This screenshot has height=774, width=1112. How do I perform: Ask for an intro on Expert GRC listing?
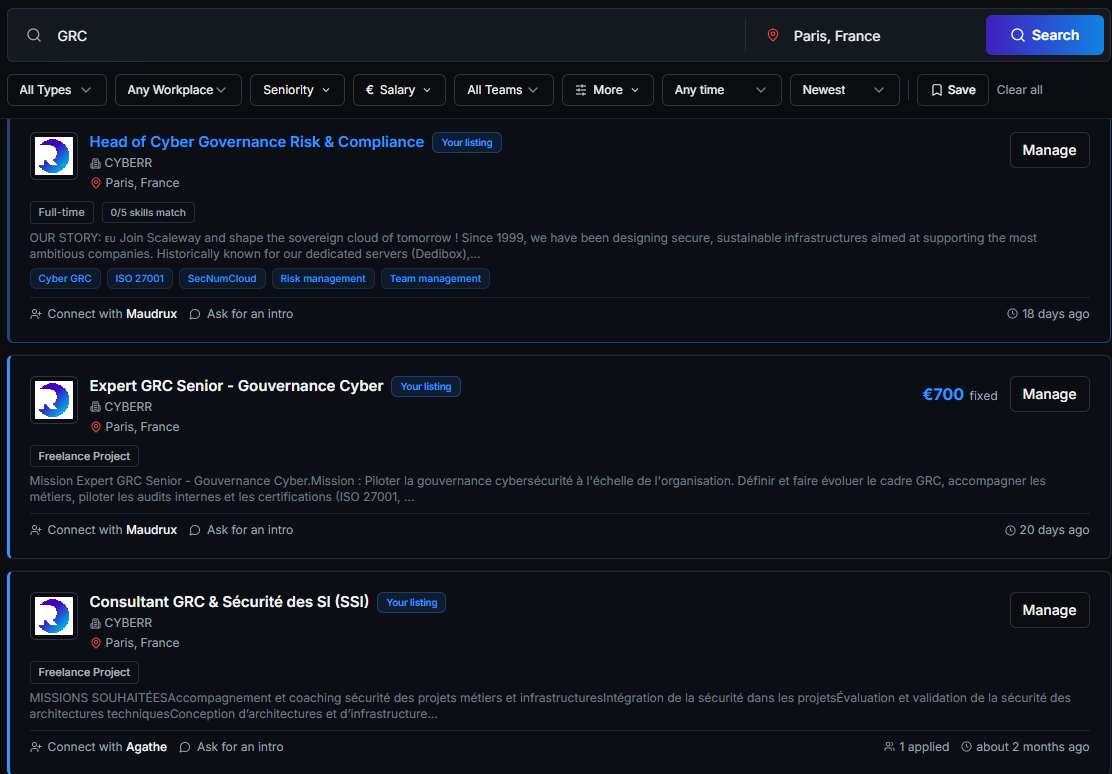point(241,530)
